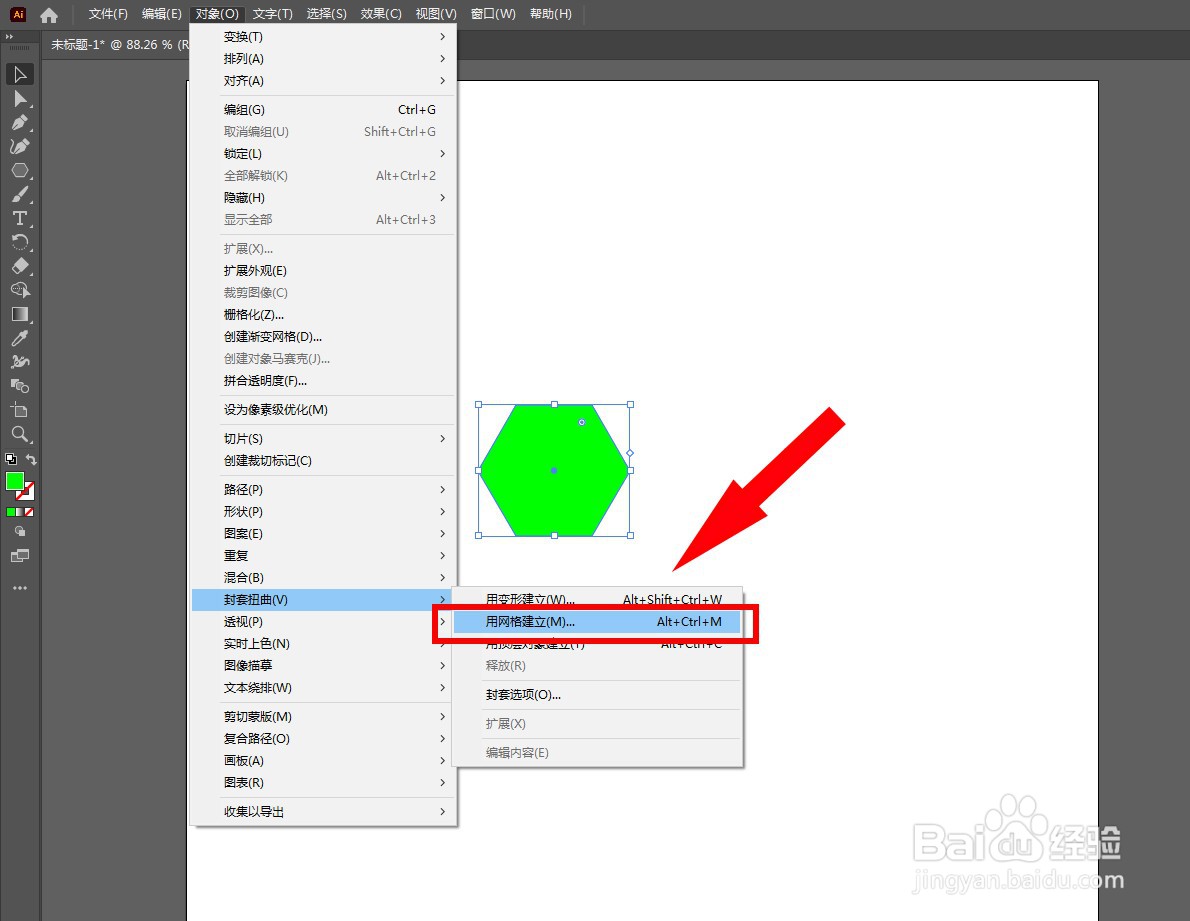Screen dimensions: 1190x921
Task: Select the Type tool
Action: pos(20,218)
